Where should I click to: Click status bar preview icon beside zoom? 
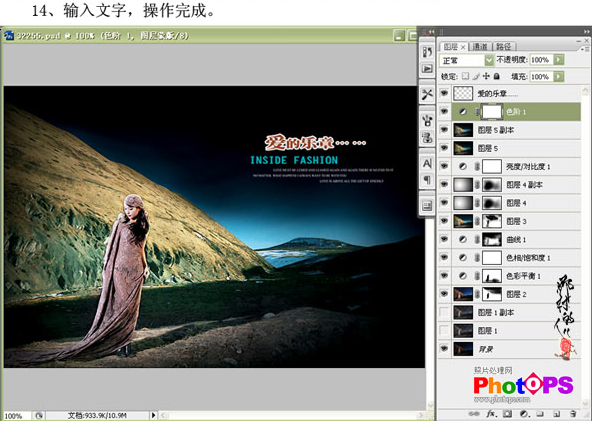click(x=39, y=415)
